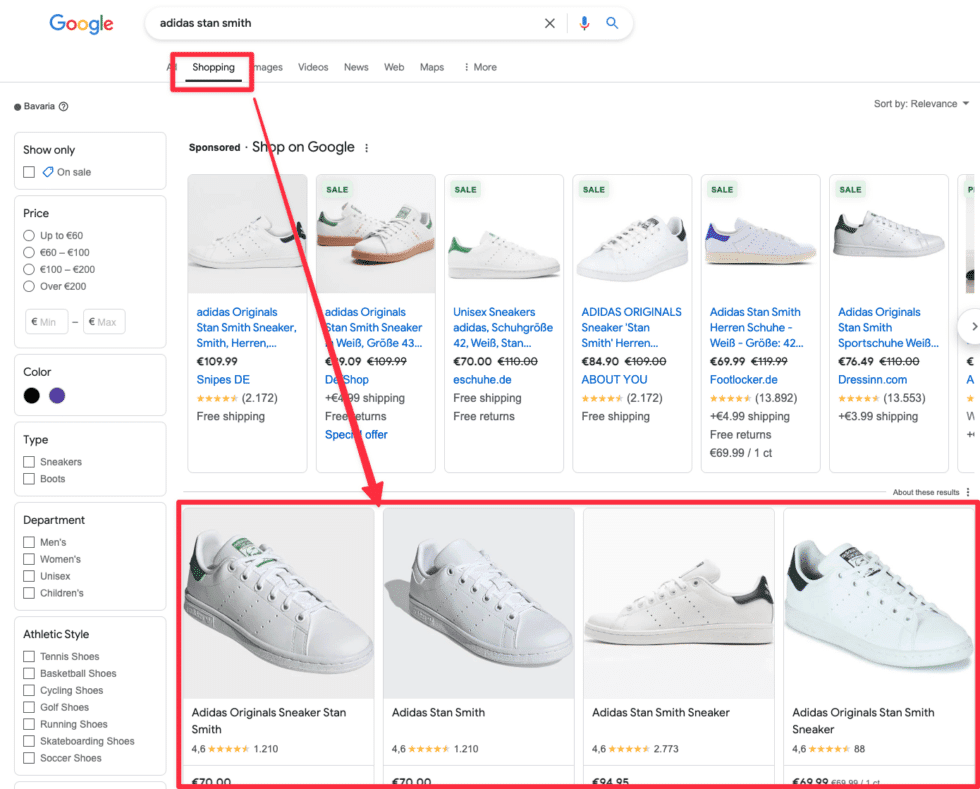Check Tennis Shoes athletic style
This screenshot has height=789, width=980.
tap(29, 656)
